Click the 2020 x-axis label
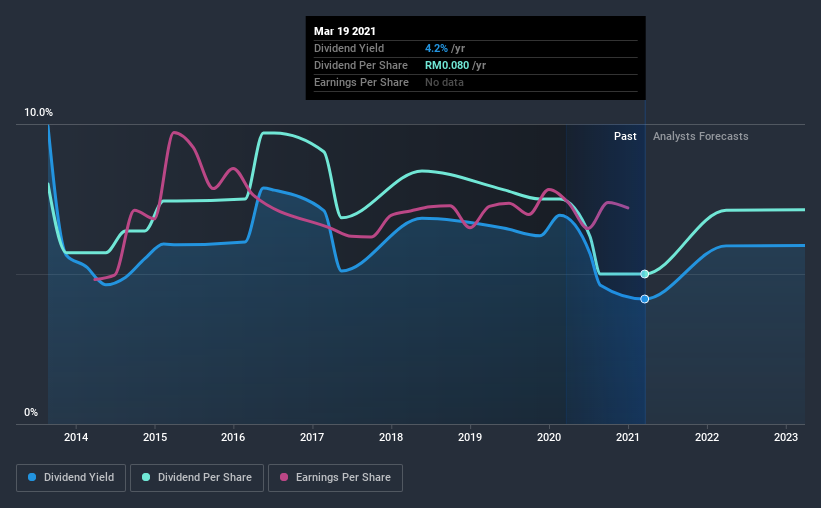This screenshot has width=821, height=508. [549, 437]
